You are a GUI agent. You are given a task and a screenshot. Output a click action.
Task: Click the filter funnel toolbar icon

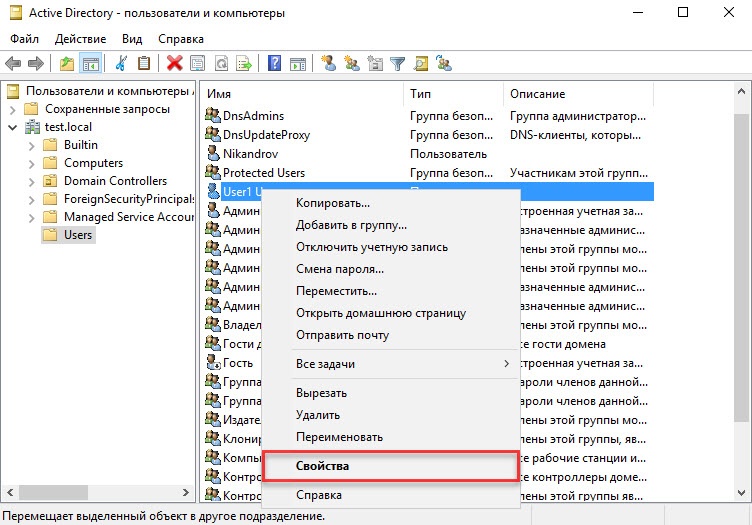pyautogui.click(x=398, y=63)
